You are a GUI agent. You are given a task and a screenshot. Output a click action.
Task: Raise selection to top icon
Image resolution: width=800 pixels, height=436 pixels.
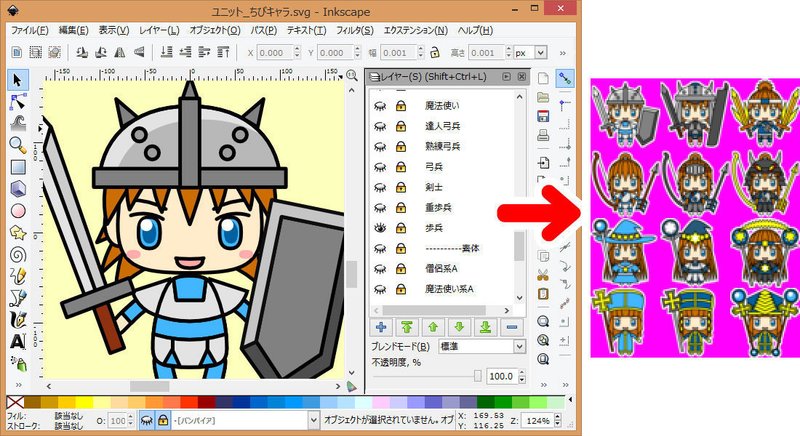(223, 52)
